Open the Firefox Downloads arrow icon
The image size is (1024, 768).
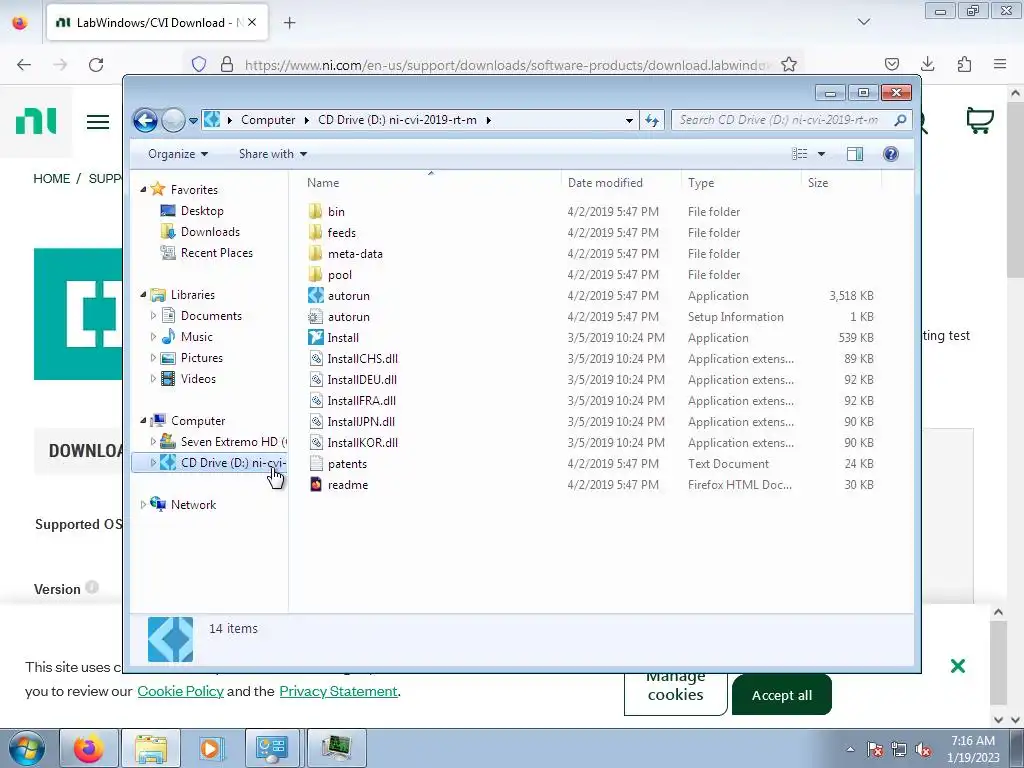[927, 64]
